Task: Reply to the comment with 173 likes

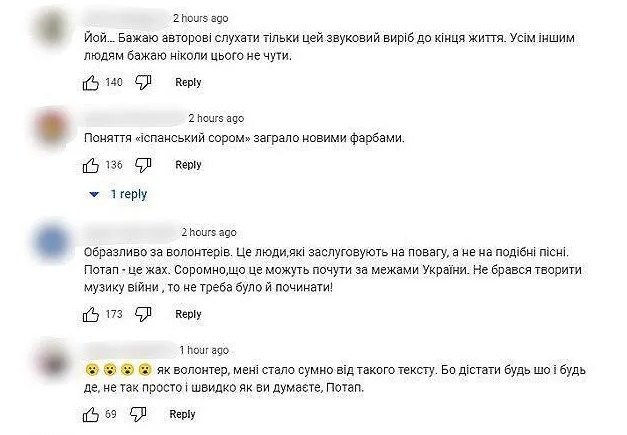Action: pos(188,314)
